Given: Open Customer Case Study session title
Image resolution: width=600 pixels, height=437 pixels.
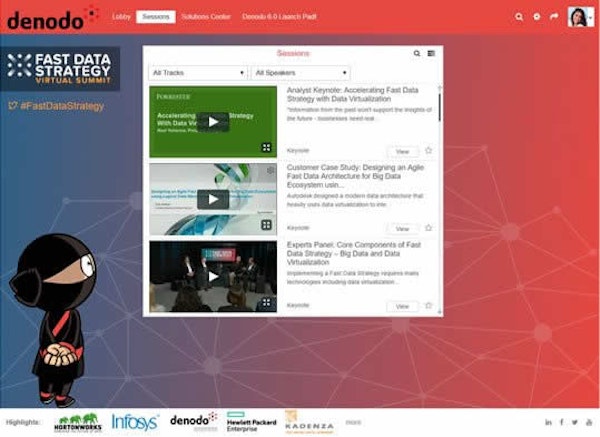Looking at the screenshot, I should click(x=355, y=176).
